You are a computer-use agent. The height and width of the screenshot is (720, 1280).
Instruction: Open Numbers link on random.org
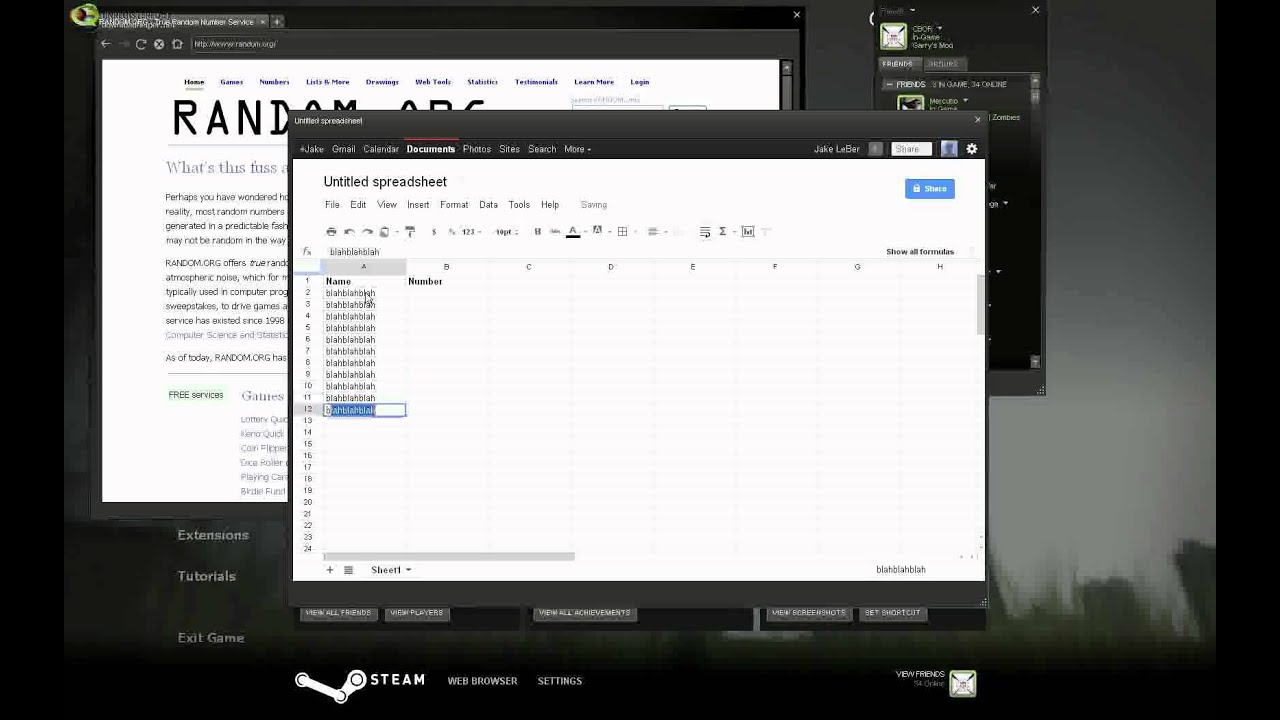(x=274, y=82)
